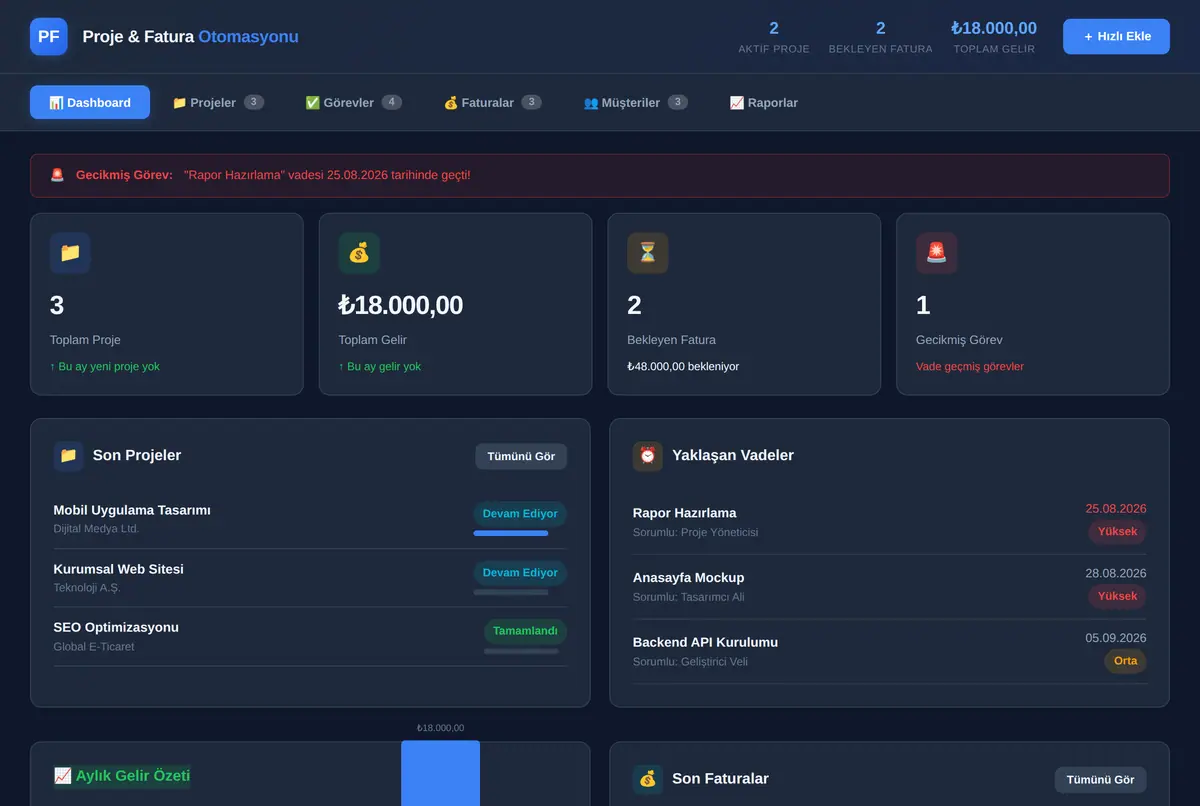Click the money bag icon beside Son Faturalar
Image resolution: width=1200 pixels, height=806 pixels.
click(648, 779)
